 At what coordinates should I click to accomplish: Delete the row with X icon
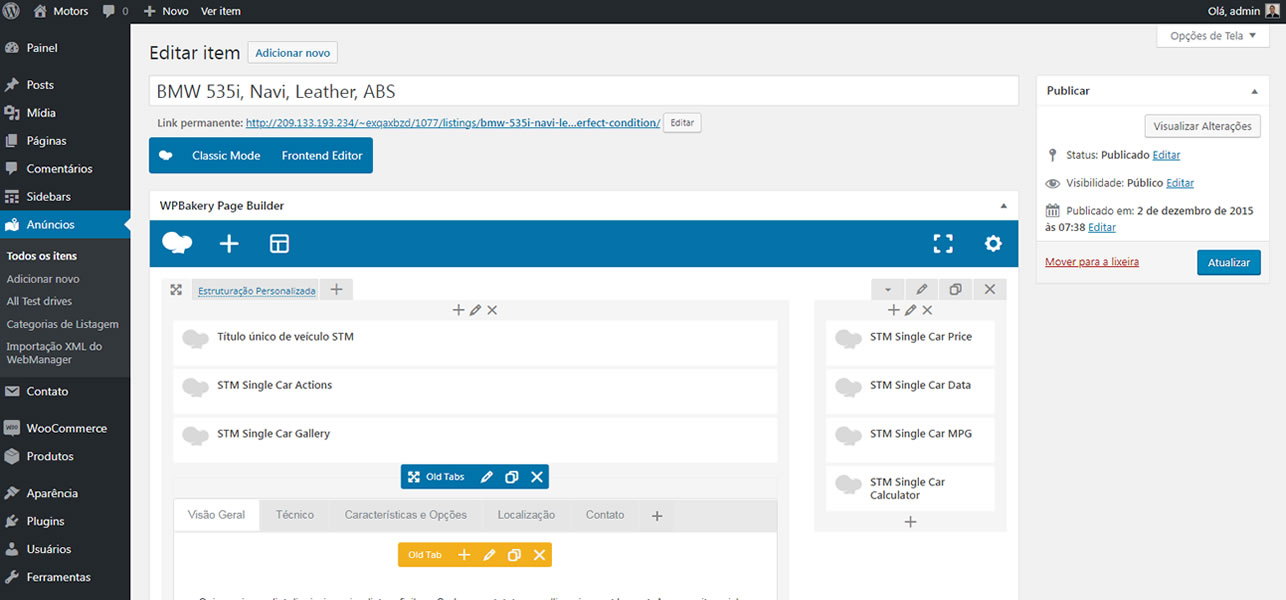990,290
